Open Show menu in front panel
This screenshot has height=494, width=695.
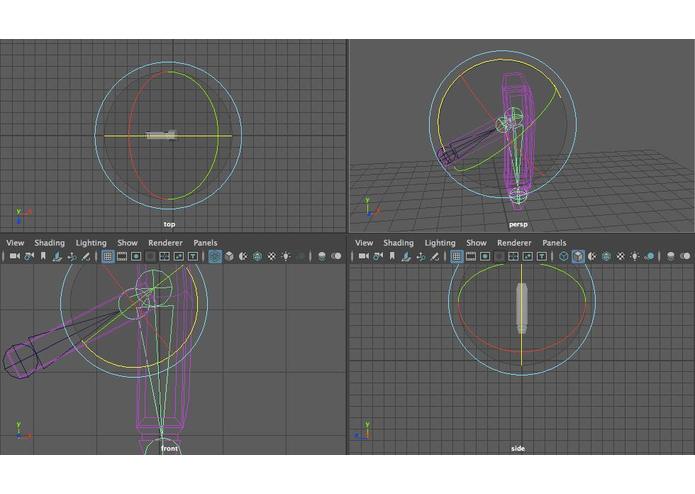click(x=127, y=243)
